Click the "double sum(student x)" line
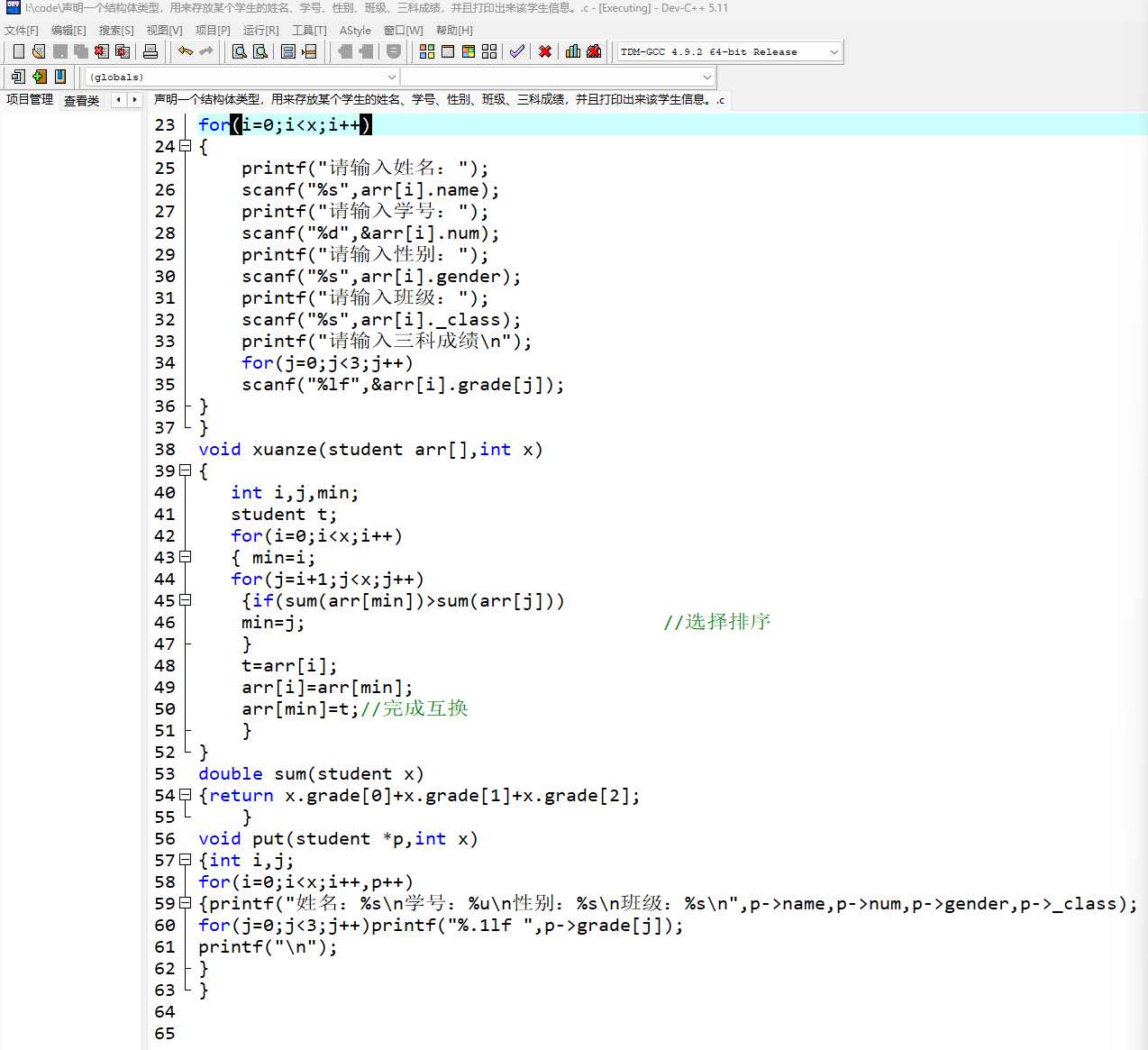The width and height of the screenshot is (1148, 1050). coord(311,773)
